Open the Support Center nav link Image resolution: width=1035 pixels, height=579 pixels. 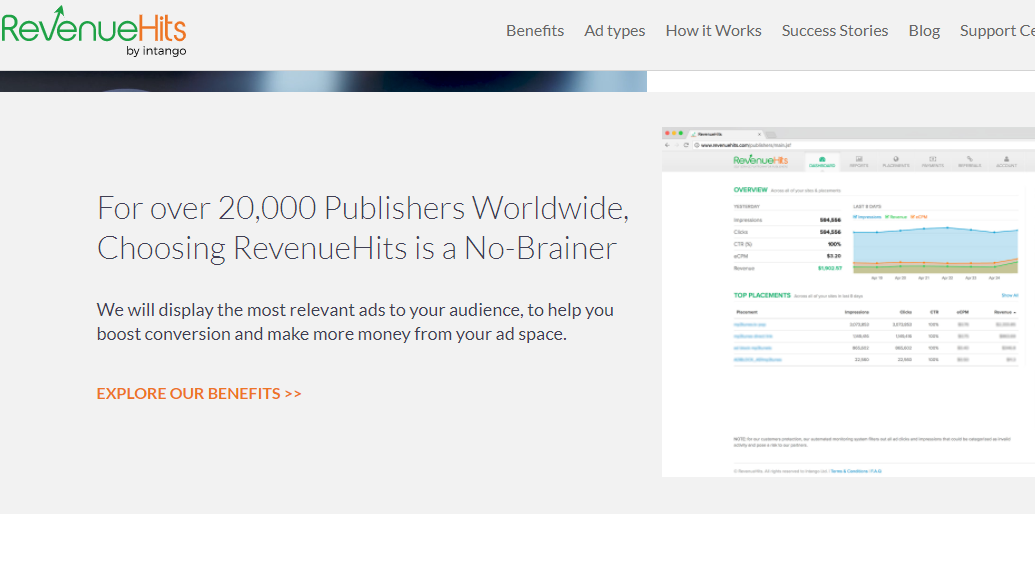coord(997,31)
